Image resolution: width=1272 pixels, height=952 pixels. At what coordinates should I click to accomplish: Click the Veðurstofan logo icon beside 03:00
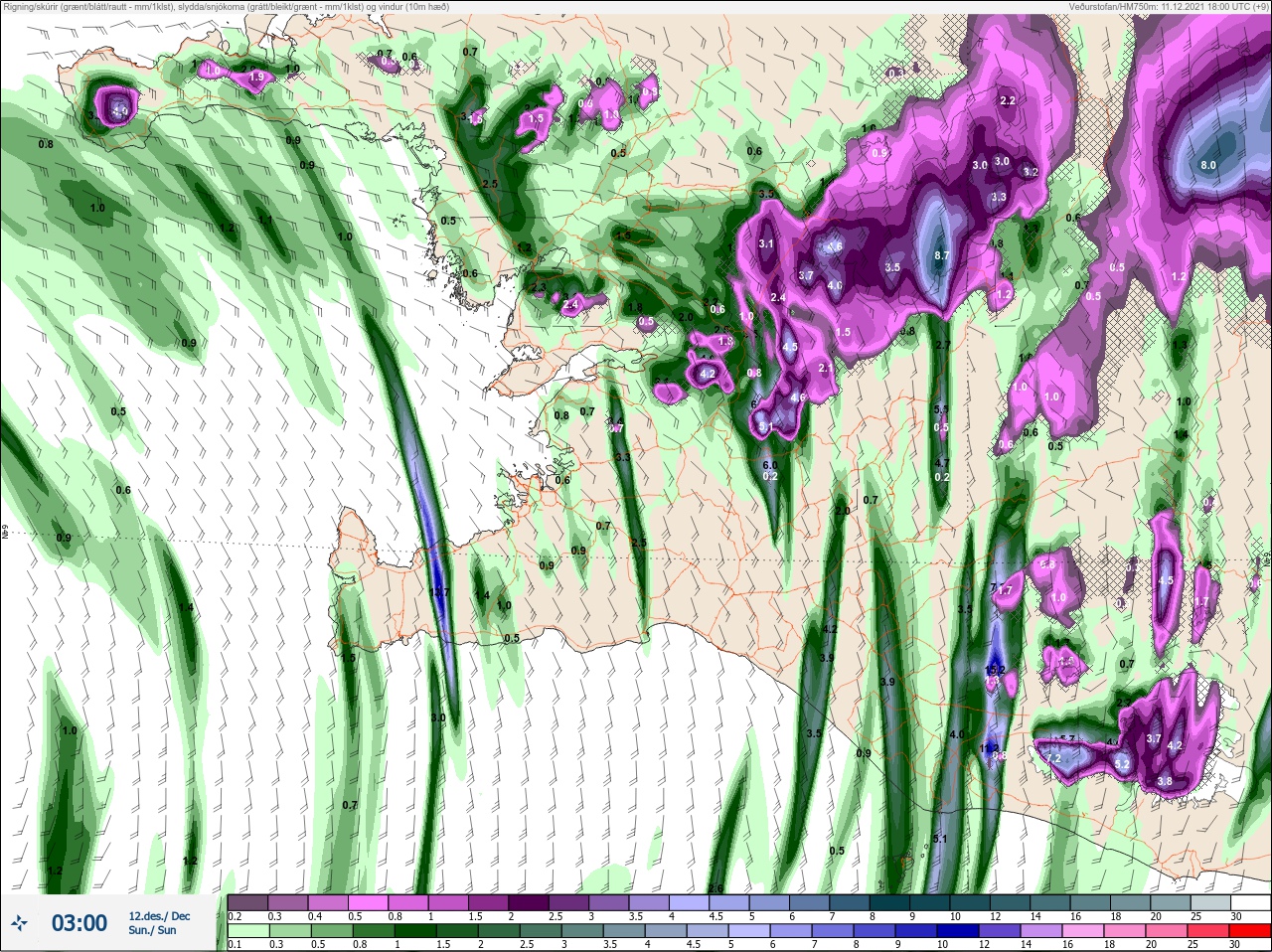20,923
